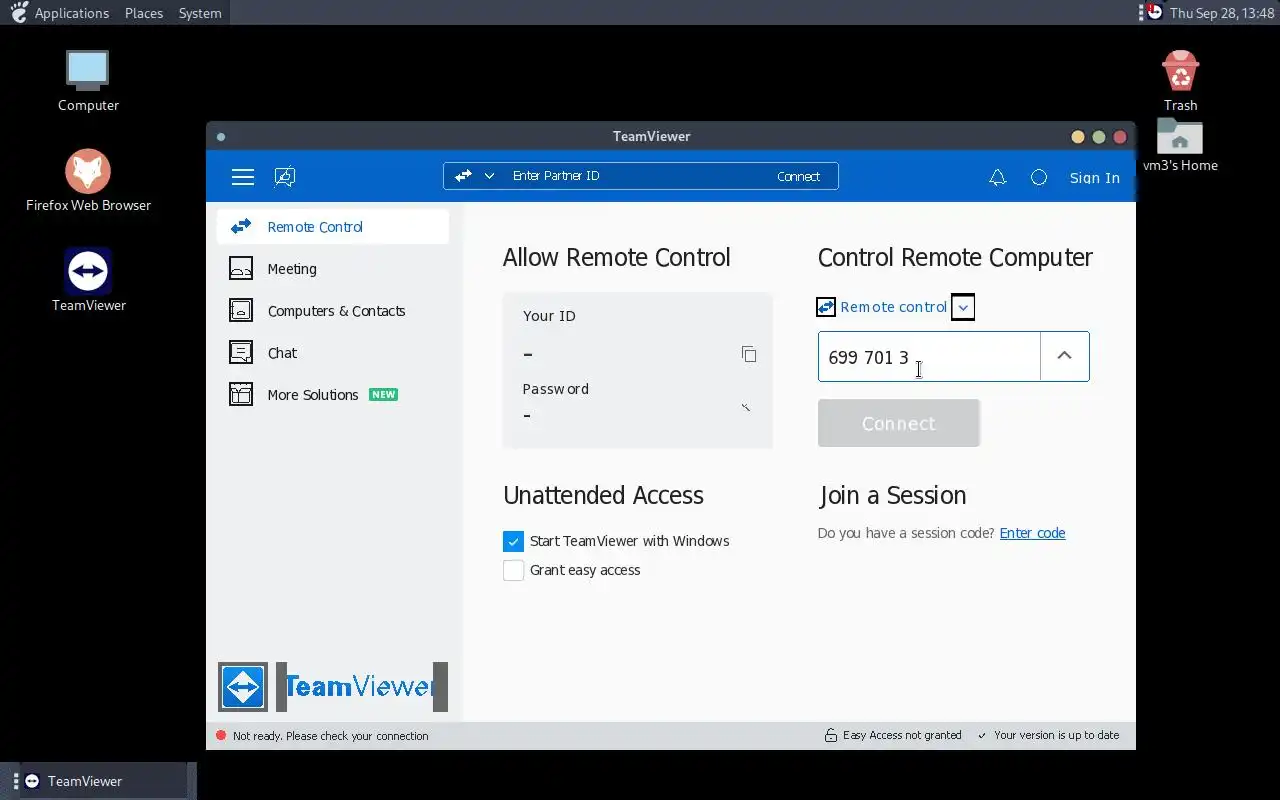Click the window menu dot in TeamViewer titlebar

point(221,137)
